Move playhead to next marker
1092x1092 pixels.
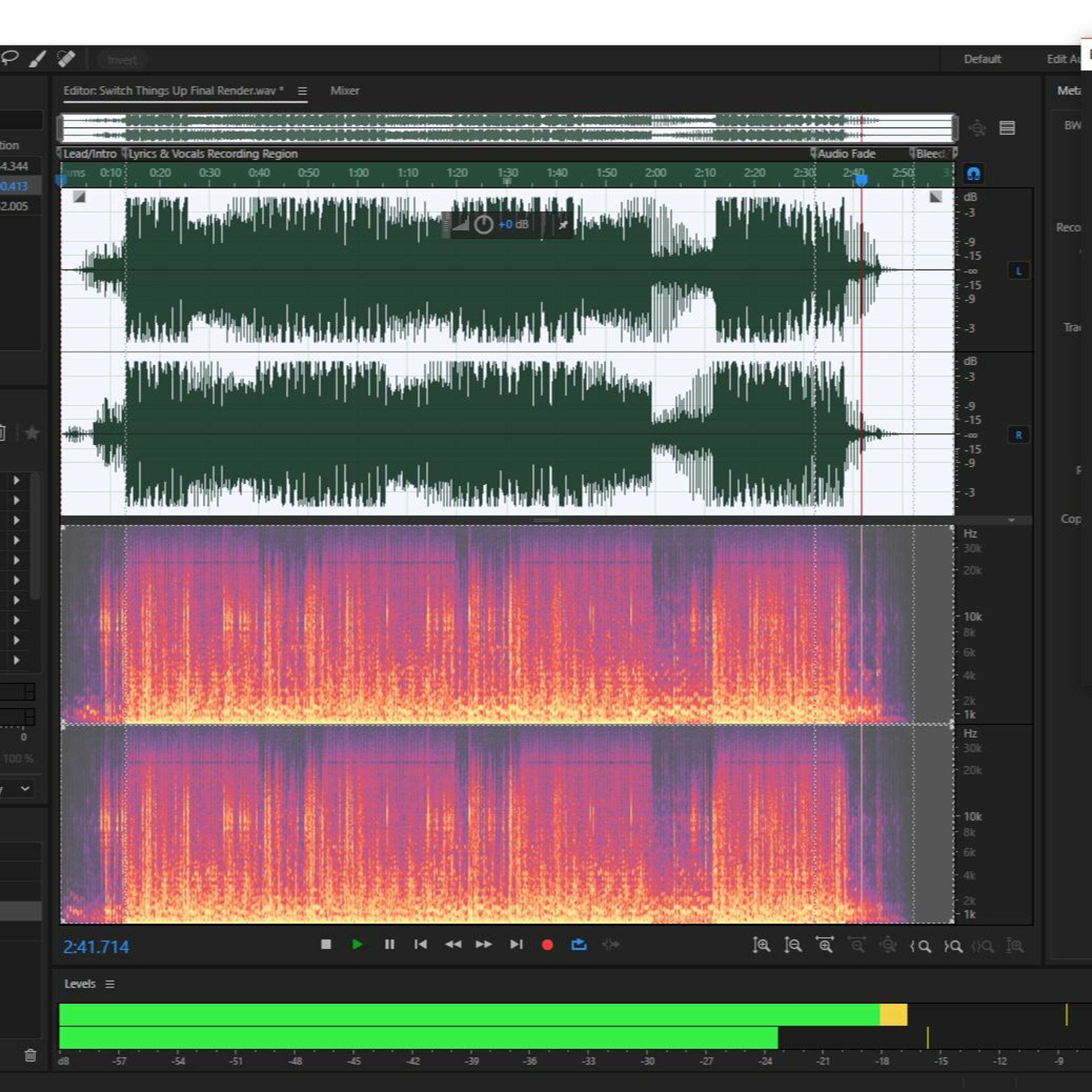point(516,945)
